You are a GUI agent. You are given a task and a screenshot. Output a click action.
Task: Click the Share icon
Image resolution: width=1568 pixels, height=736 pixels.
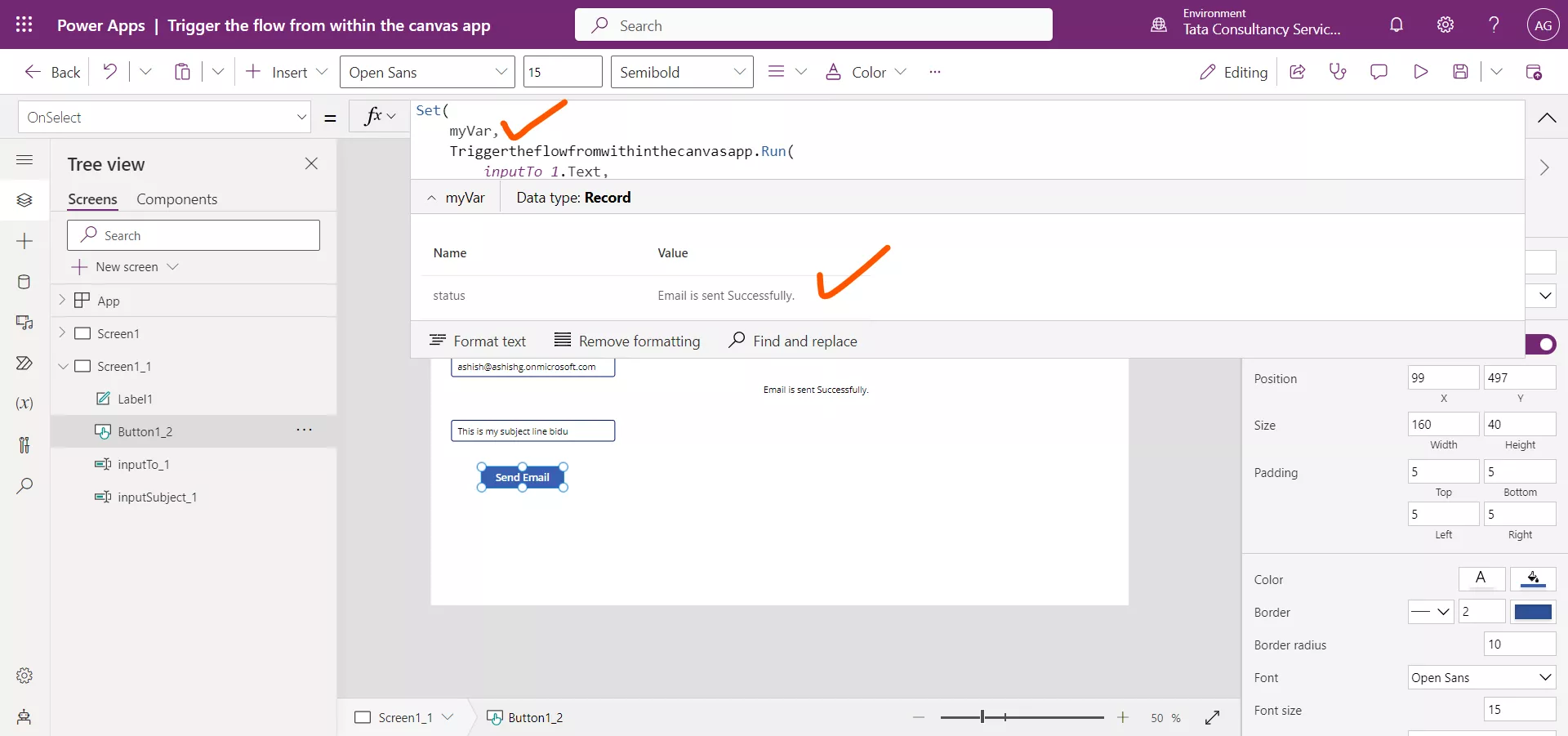(1297, 72)
